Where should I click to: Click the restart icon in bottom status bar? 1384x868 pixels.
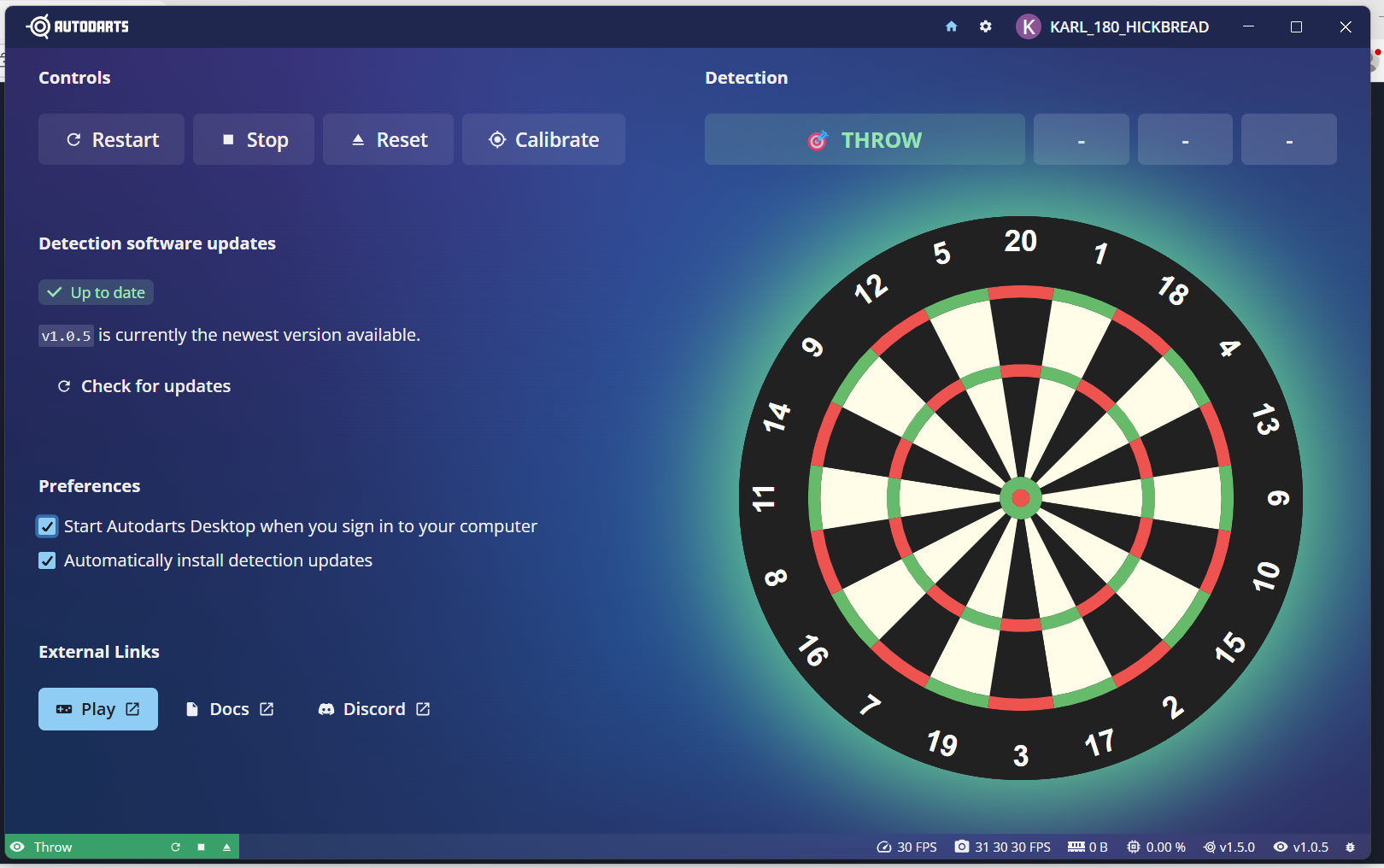point(175,847)
